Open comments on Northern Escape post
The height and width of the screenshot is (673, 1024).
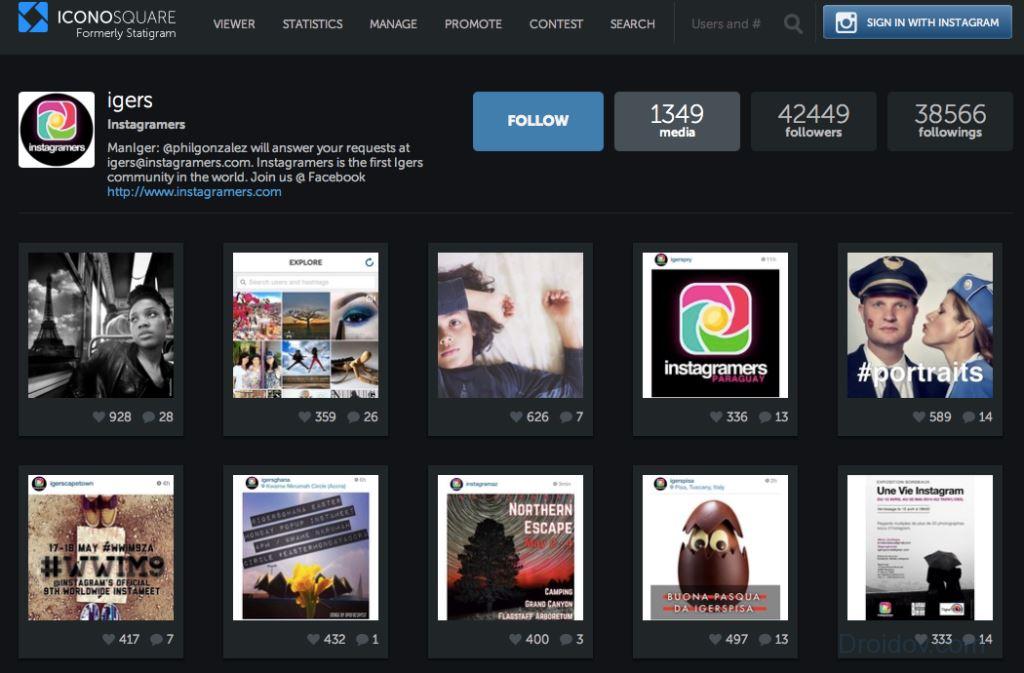(x=566, y=640)
